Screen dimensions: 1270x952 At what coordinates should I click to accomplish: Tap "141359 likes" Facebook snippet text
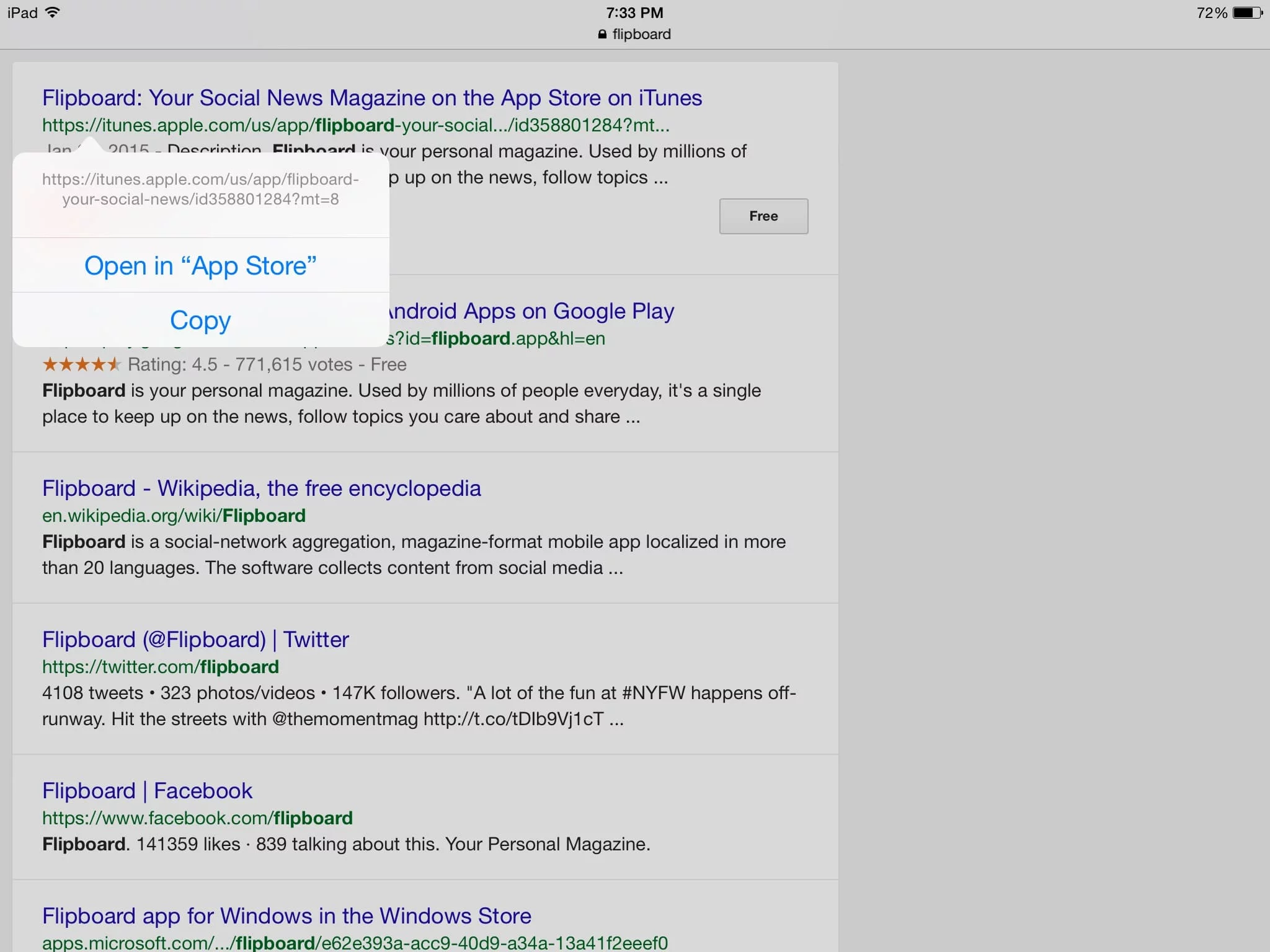pos(188,844)
